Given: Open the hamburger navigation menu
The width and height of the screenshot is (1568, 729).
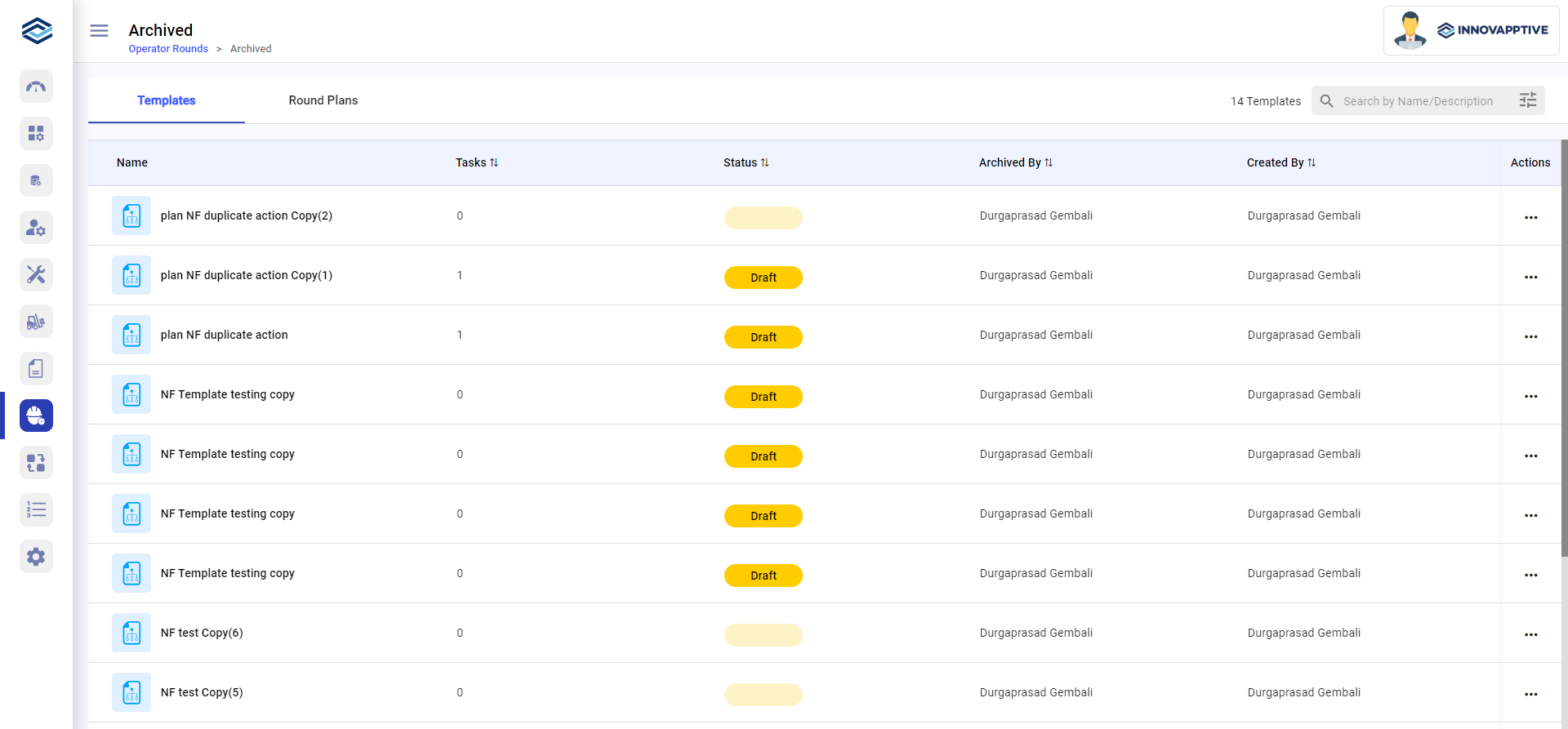Looking at the screenshot, I should [x=99, y=31].
